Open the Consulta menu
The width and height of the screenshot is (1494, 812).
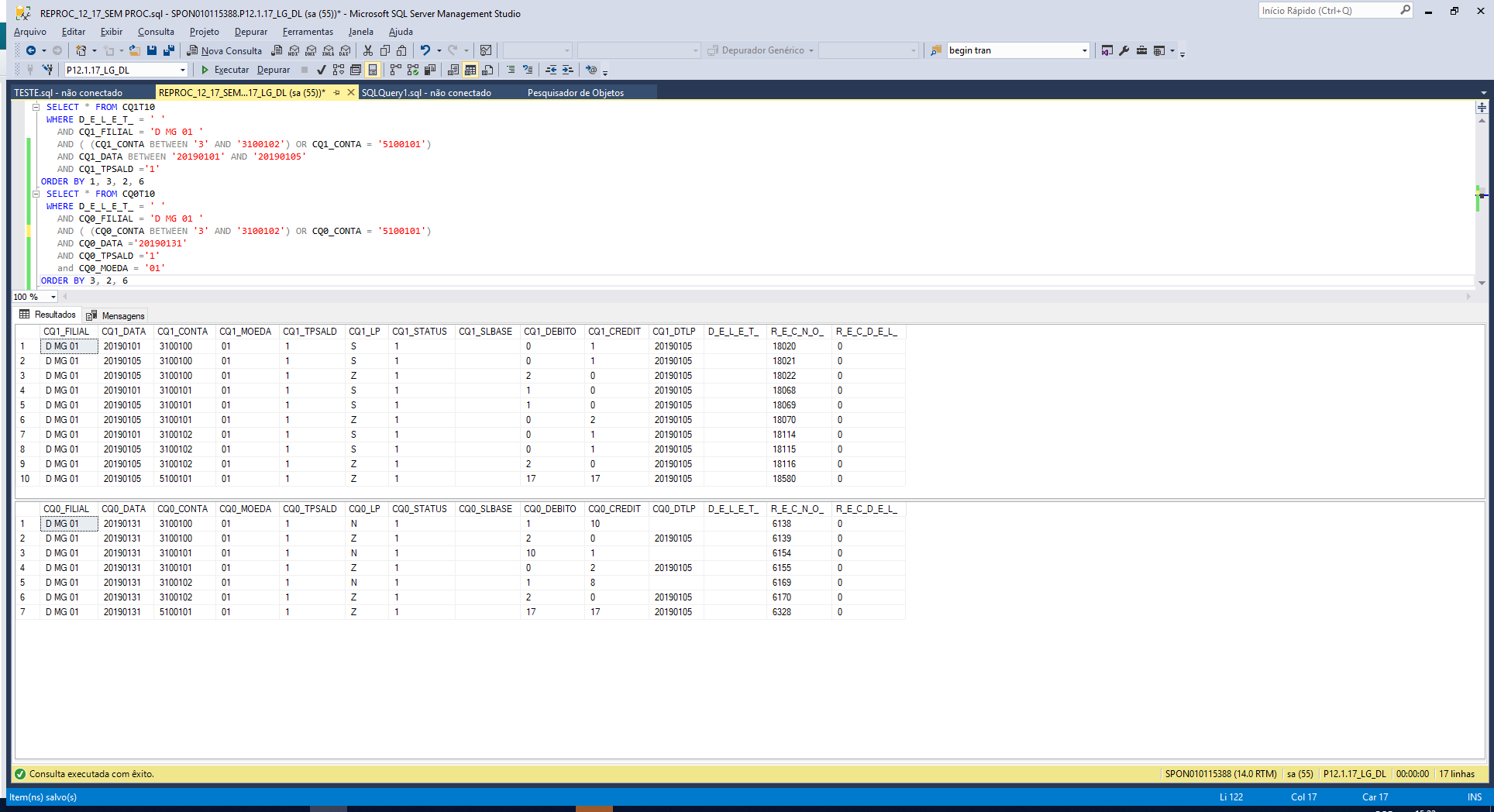coord(156,32)
